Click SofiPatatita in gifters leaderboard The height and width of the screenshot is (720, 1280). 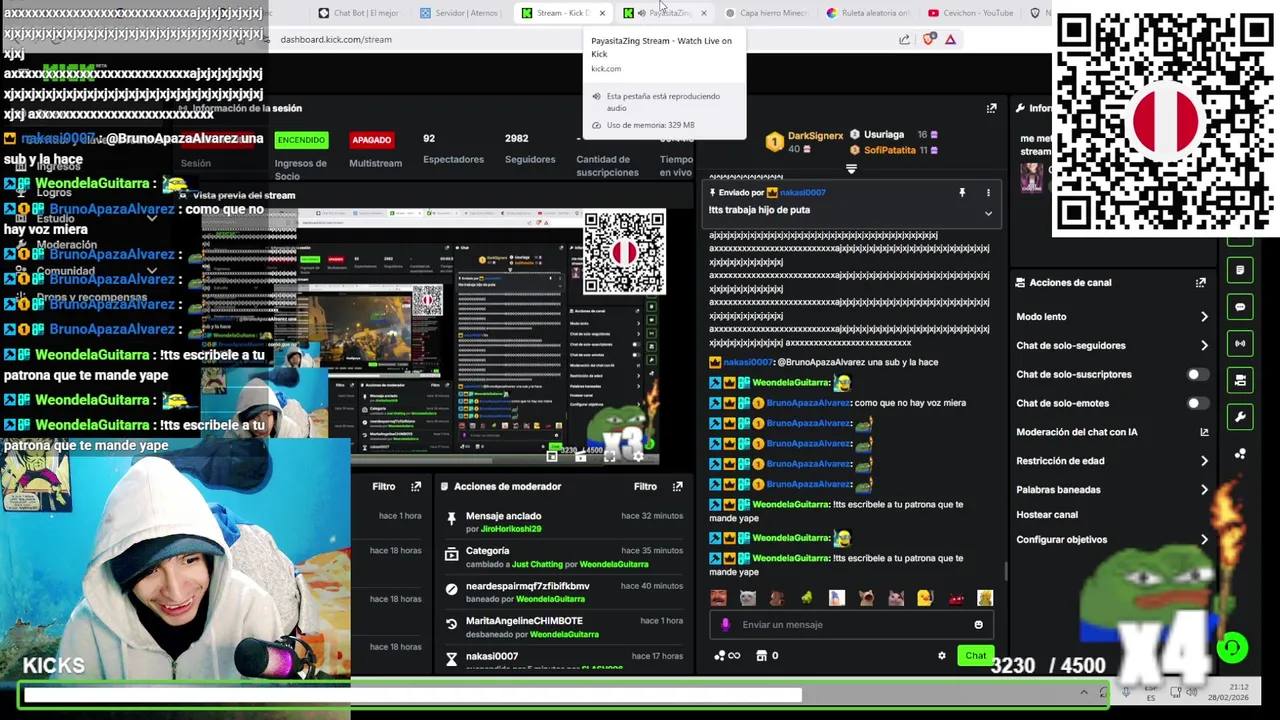[x=890, y=150]
